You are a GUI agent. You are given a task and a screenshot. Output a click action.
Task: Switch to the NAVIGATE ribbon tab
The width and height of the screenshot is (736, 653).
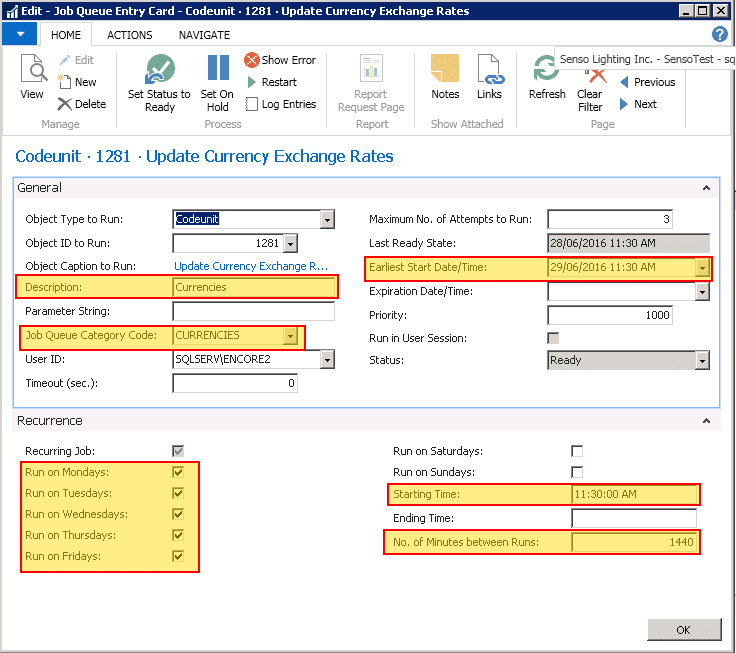click(204, 35)
